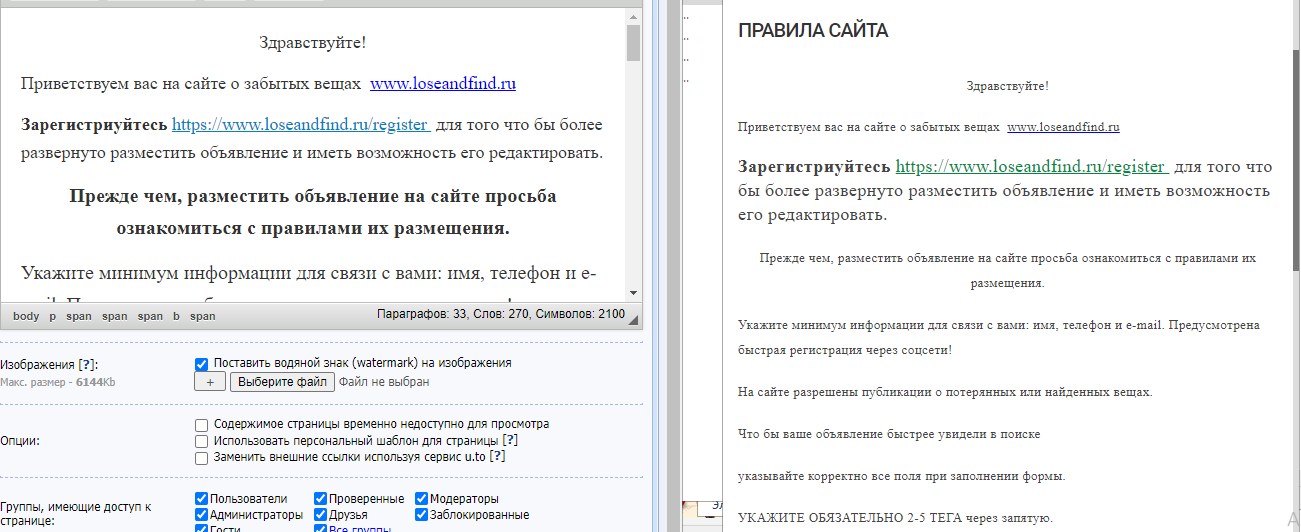Click help [?] next to Изображения label
1301x532 pixels.
click(x=88, y=365)
